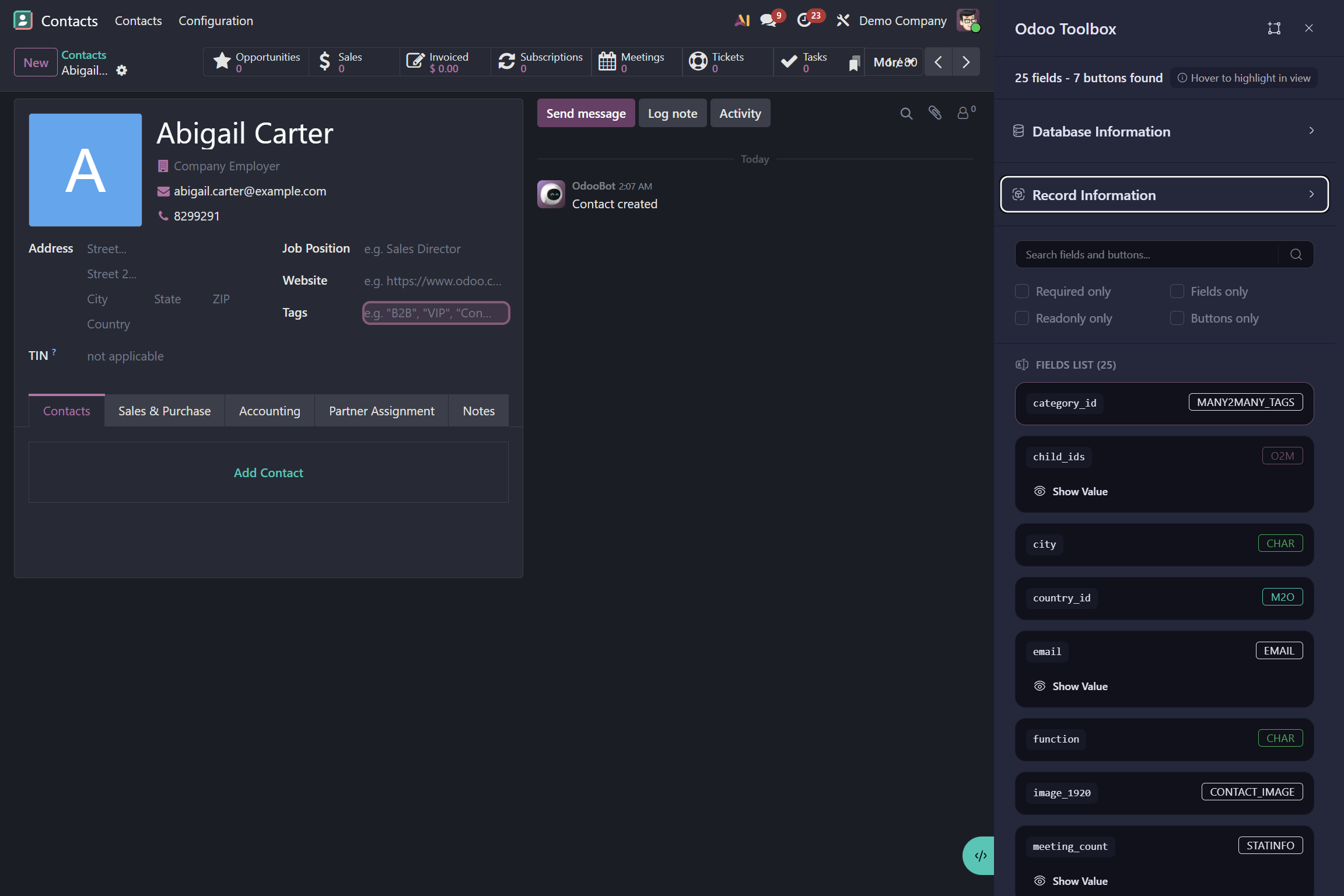1344x896 pixels.
Task: Click the search magnifier in the chatter
Action: 906,113
